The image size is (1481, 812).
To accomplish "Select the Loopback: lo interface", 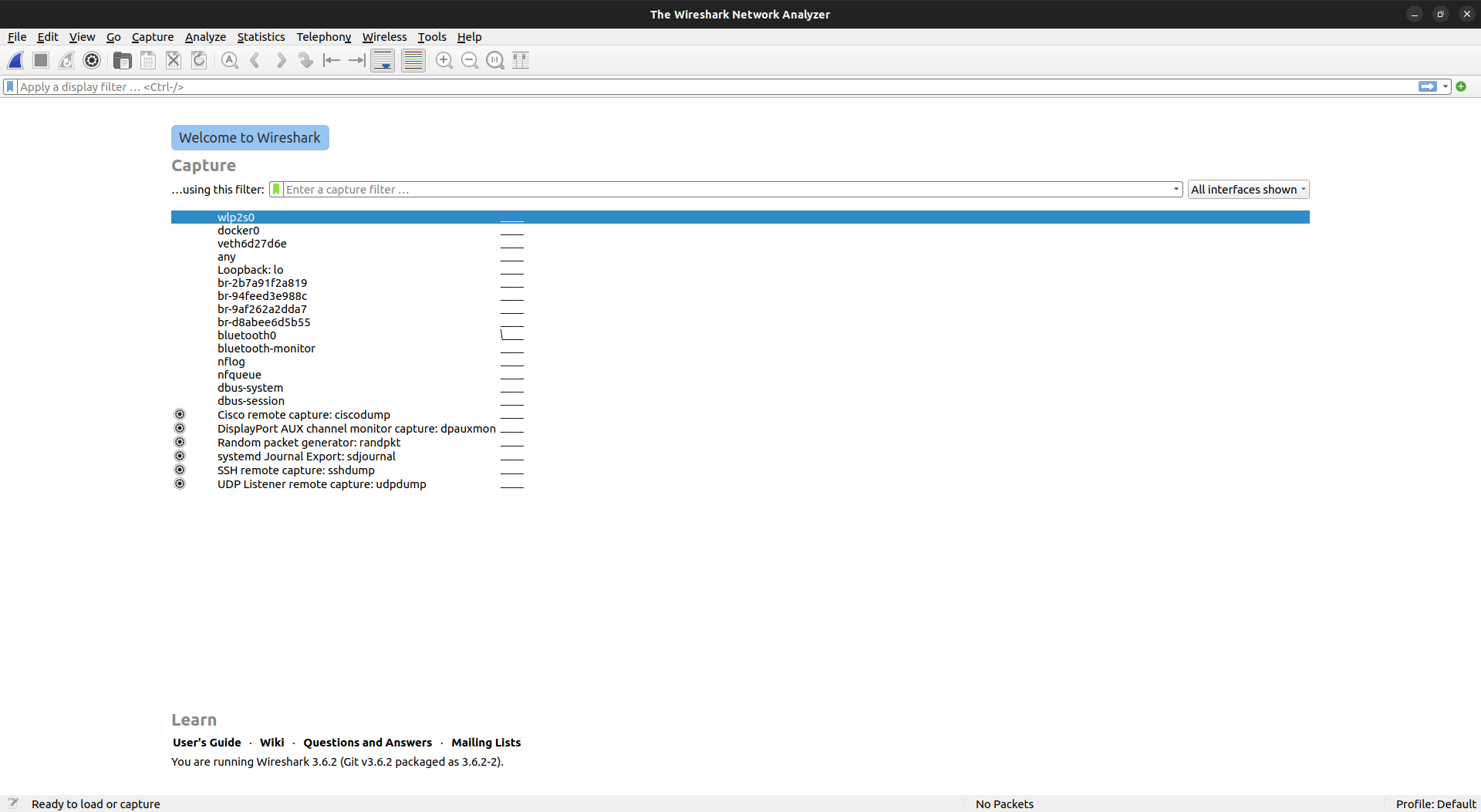I will click(740, 270).
